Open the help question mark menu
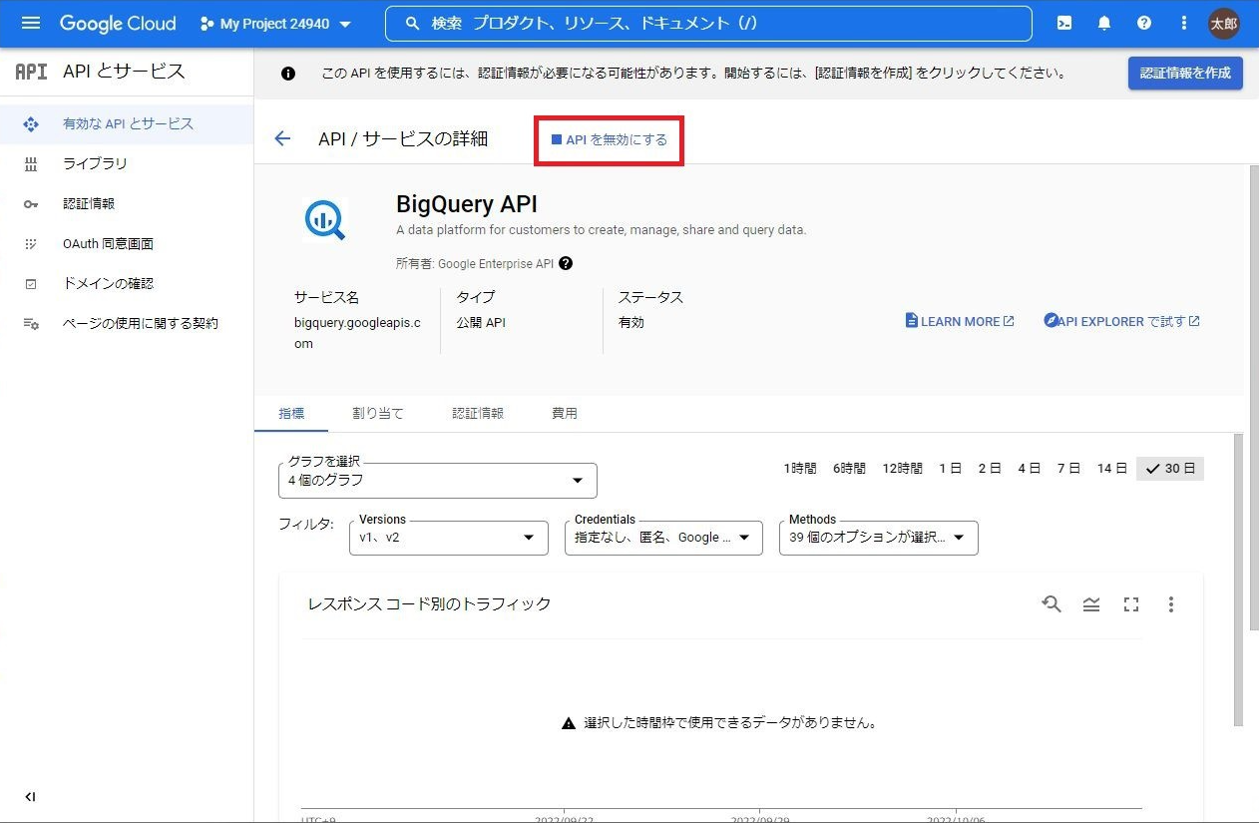Viewport: 1259px width, 823px height. (1144, 23)
